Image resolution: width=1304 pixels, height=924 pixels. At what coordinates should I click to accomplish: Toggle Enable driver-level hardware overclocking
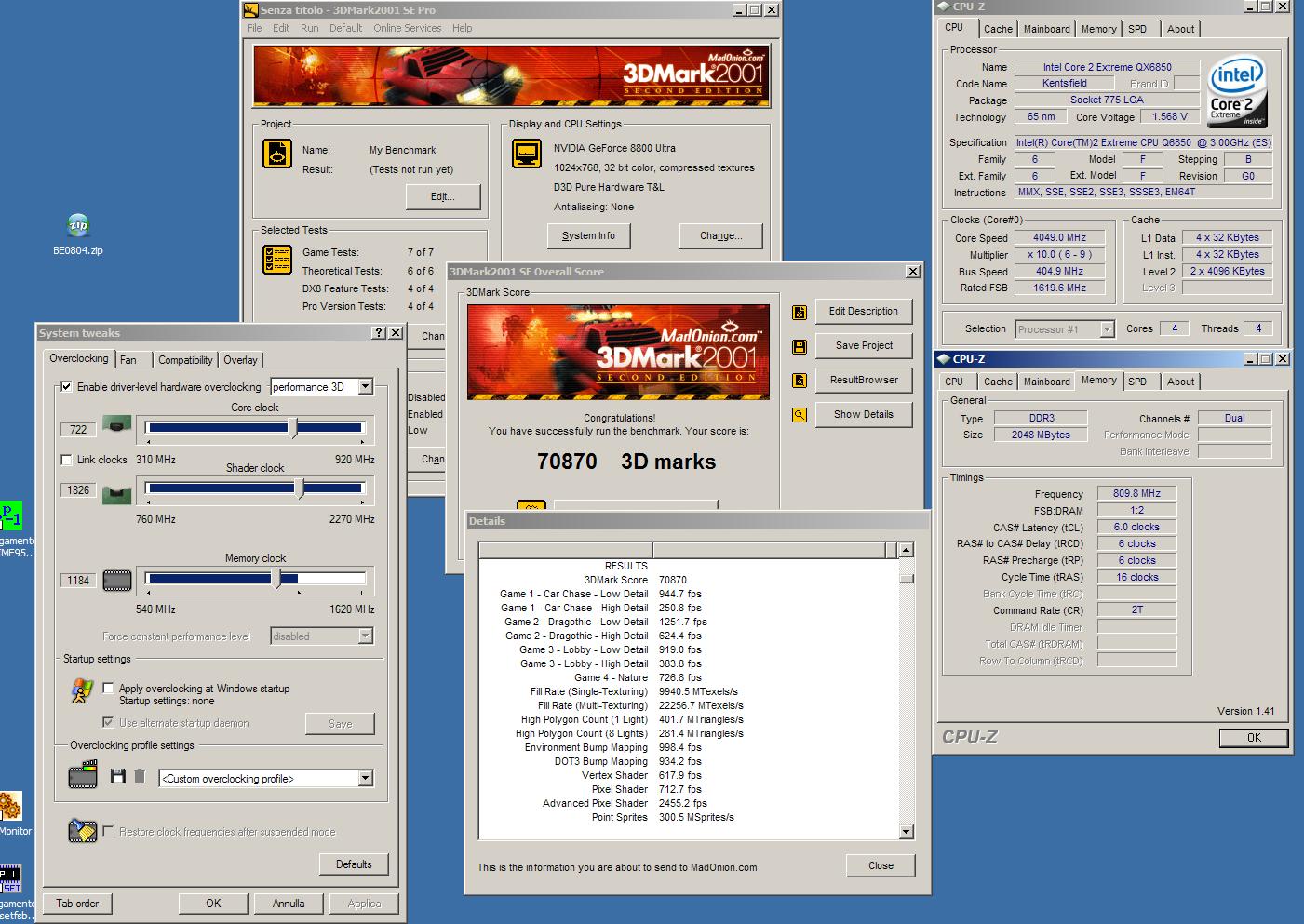pos(66,387)
